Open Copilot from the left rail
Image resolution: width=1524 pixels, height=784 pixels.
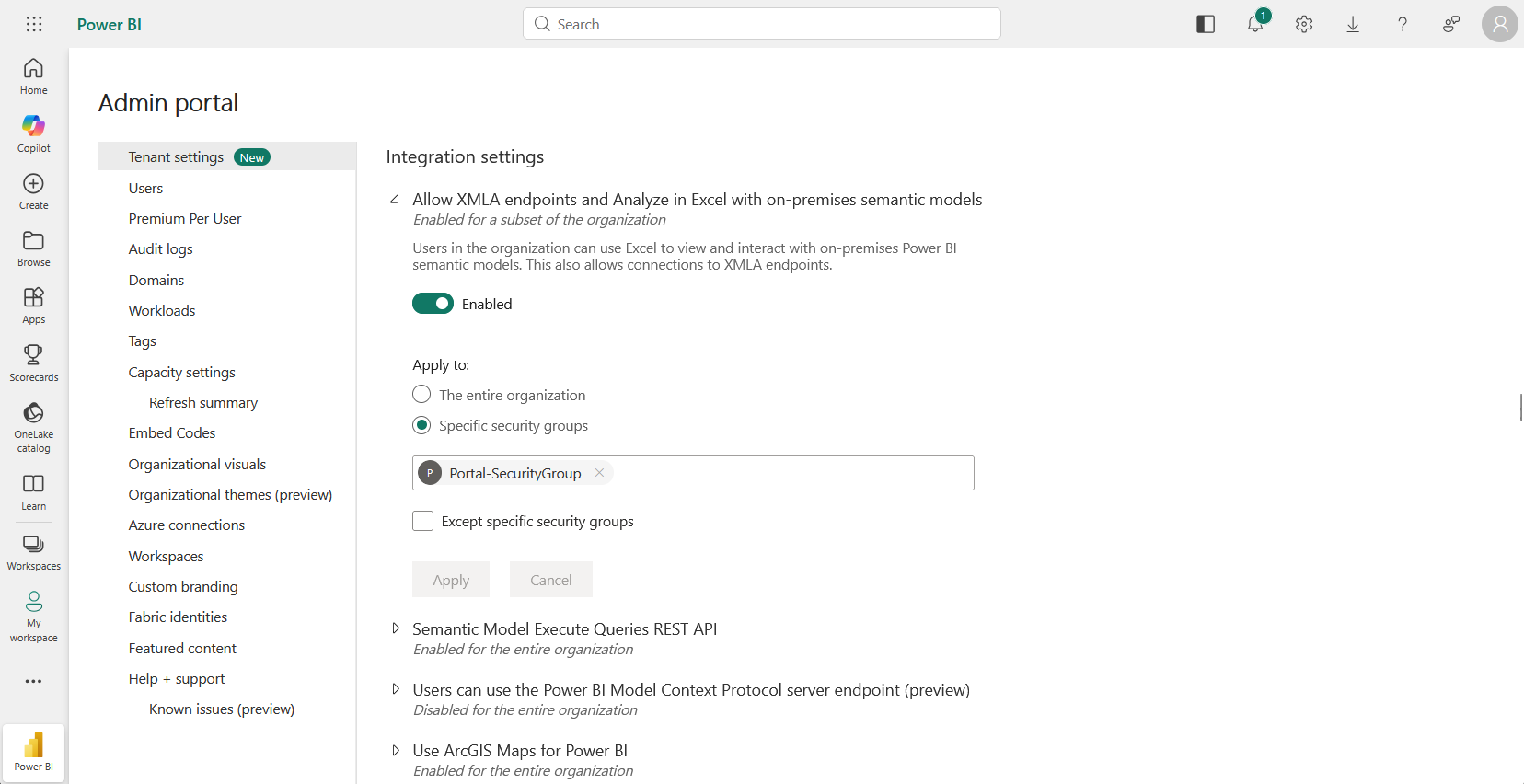(34, 134)
